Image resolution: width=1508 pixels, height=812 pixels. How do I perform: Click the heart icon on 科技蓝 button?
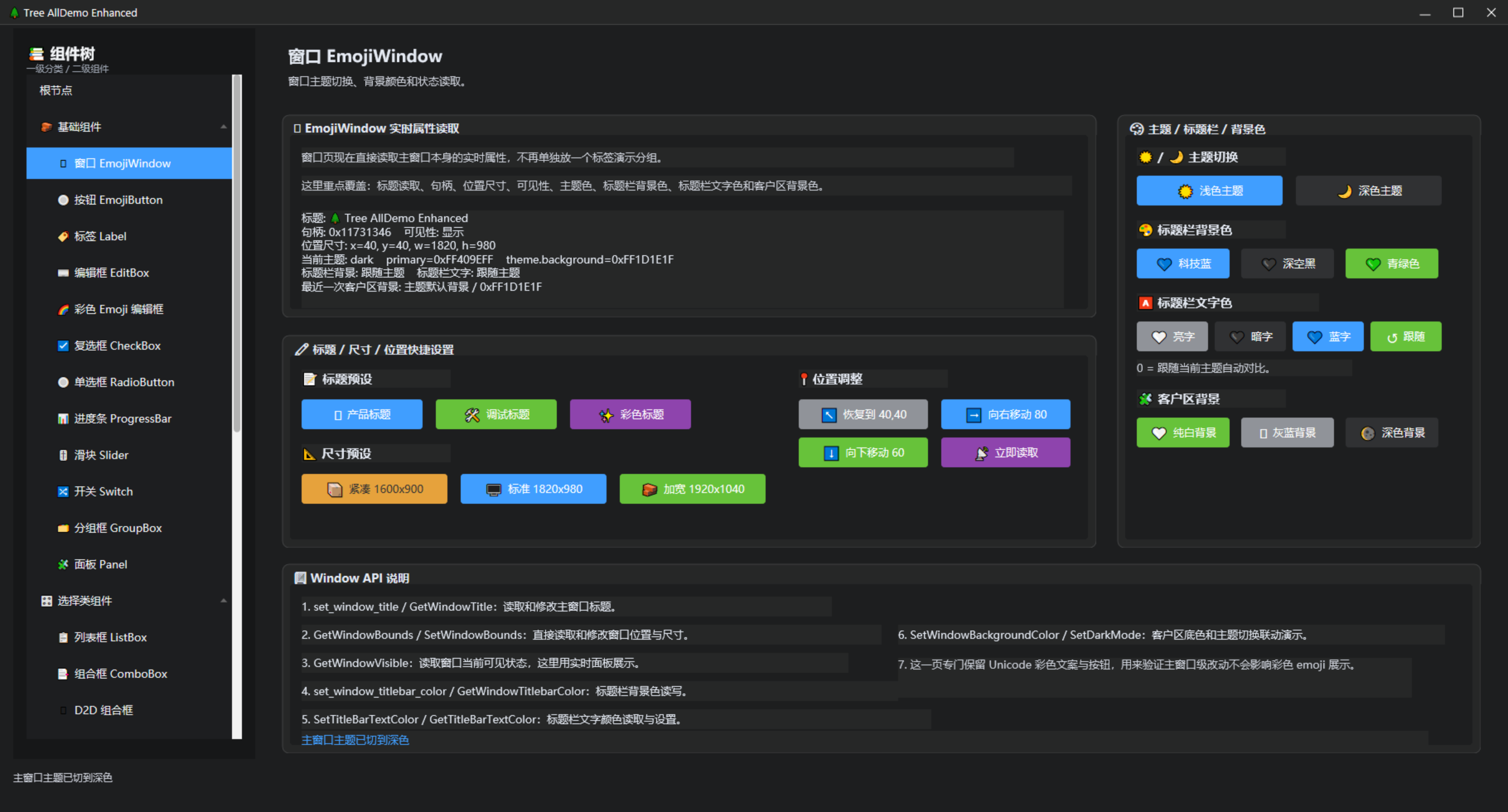click(1164, 264)
